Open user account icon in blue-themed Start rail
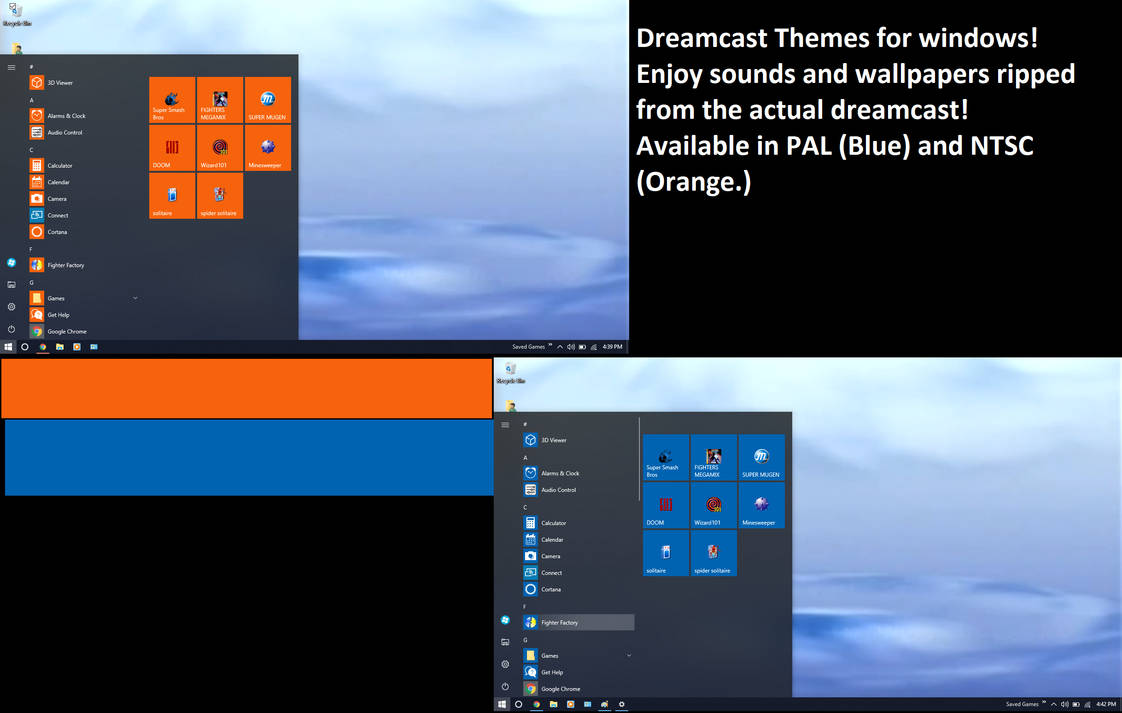The height and width of the screenshot is (713, 1122). 505,620
